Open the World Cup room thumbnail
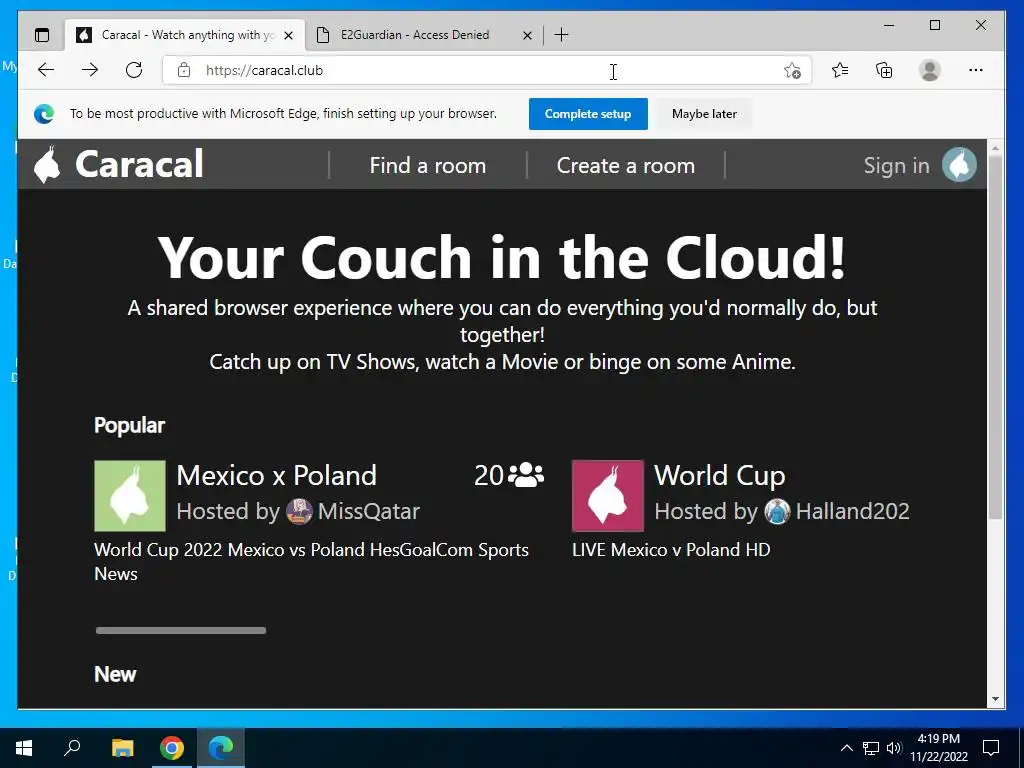 click(x=608, y=496)
